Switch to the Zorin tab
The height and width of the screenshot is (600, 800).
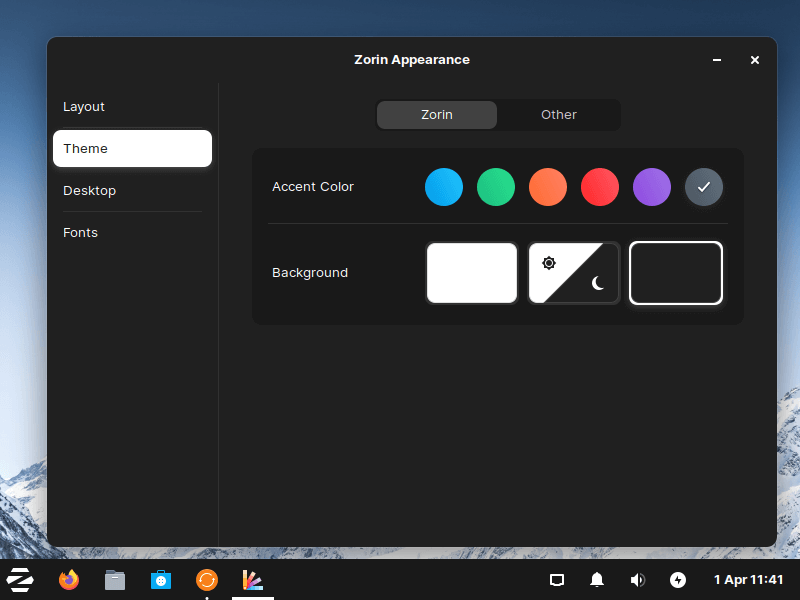point(437,115)
